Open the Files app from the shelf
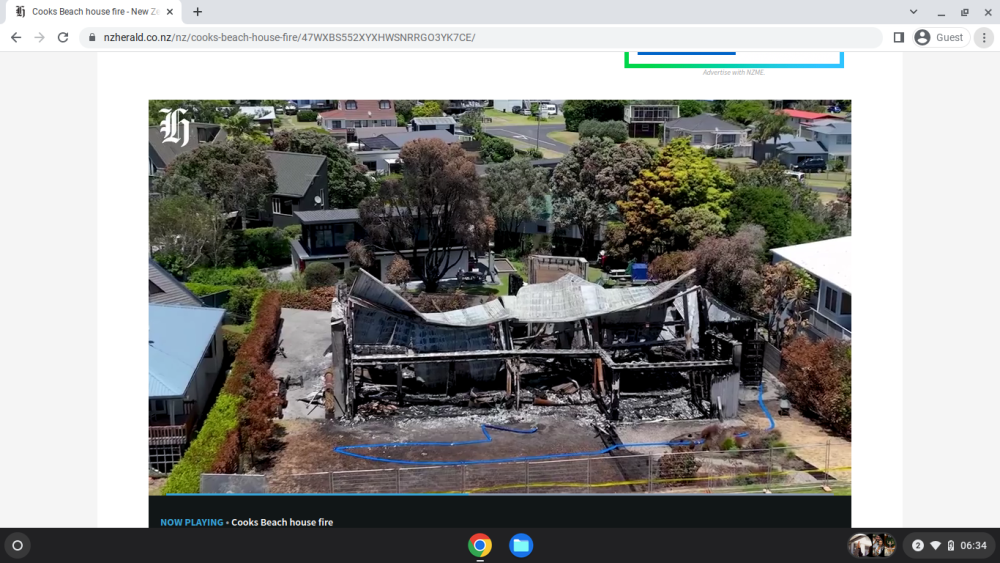This screenshot has width=1000, height=563. 521,546
